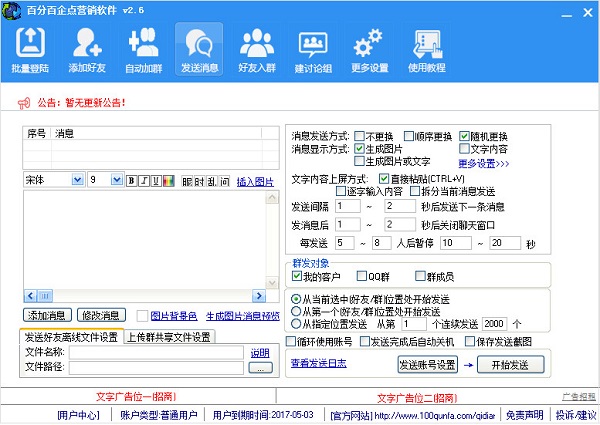Toggle underline U formatting icon
This screenshot has height=425, width=600.
coord(156,181)
